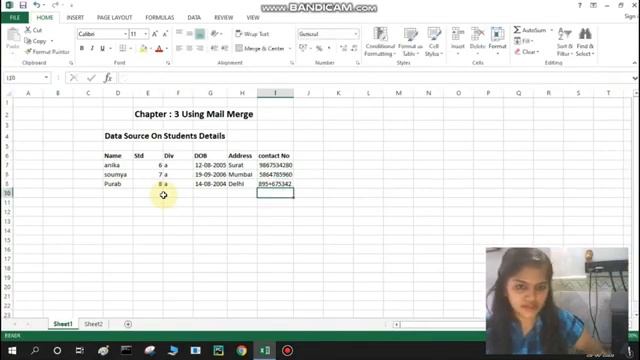Click the Format cells icon
The width and height of the screenshot is (640, 360).
497,34
